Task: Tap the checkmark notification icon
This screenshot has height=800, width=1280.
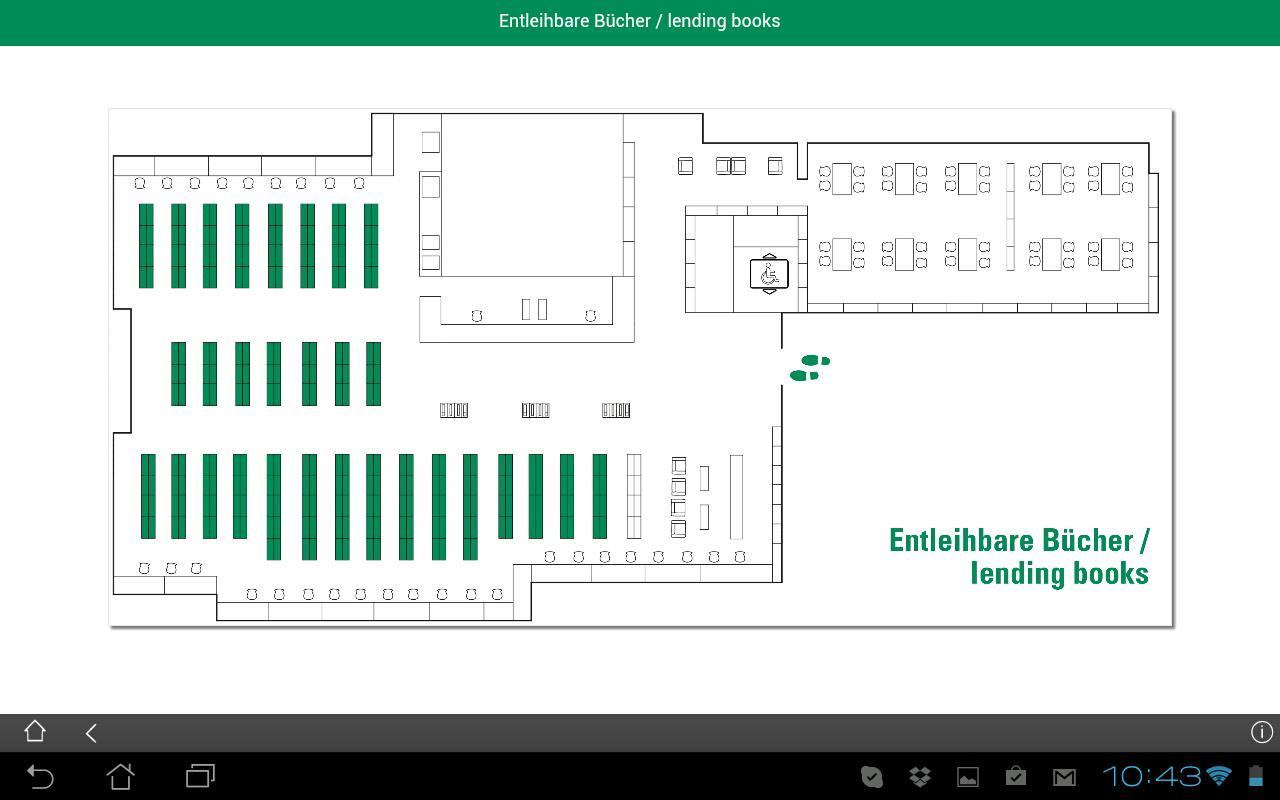Action: tap(872, 776)
